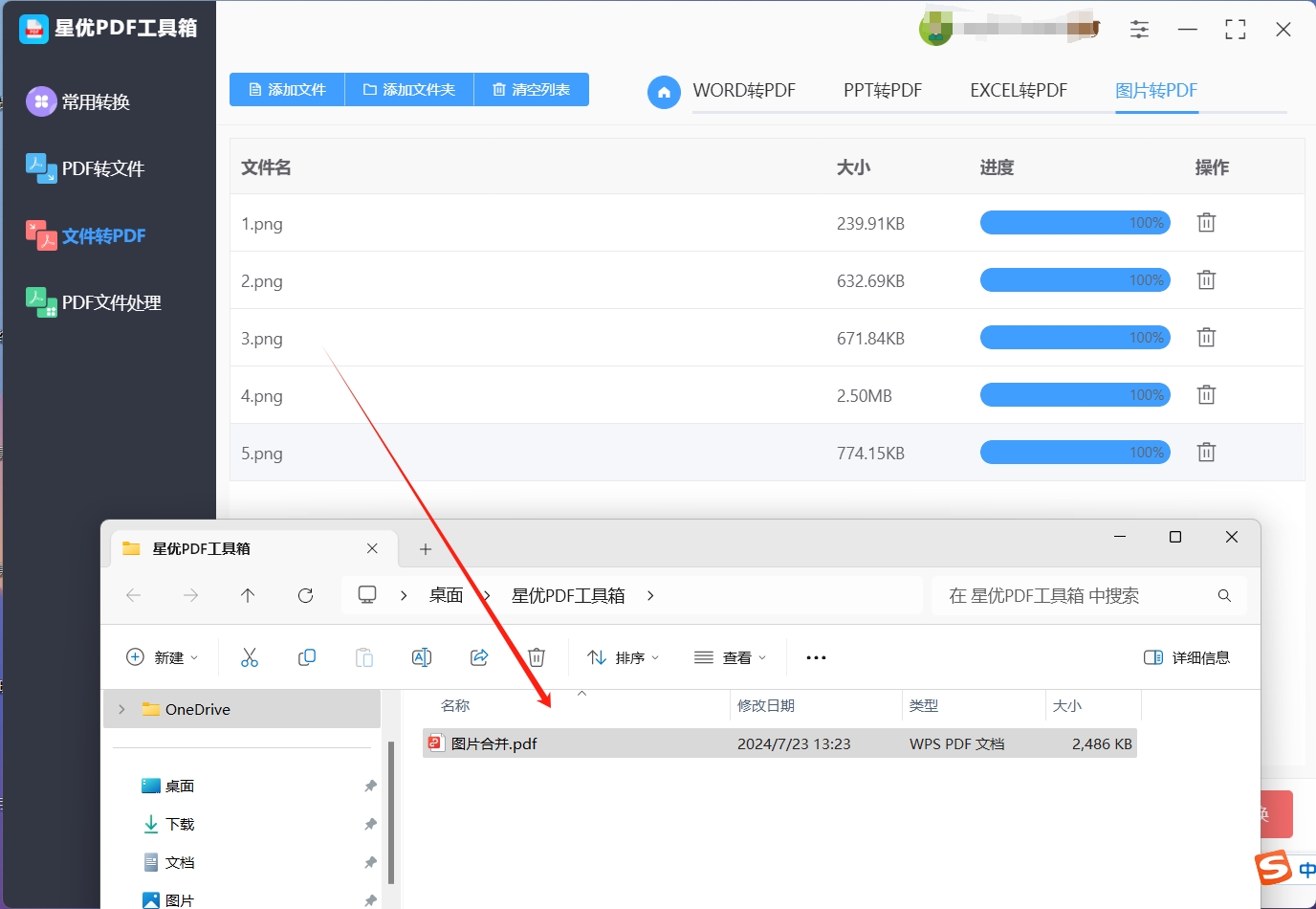The height and width of the screenshot is (909, 1316).
Task: Close the 星优PDF工具箱 Explorer tab
Action: (x=372, y=548)
